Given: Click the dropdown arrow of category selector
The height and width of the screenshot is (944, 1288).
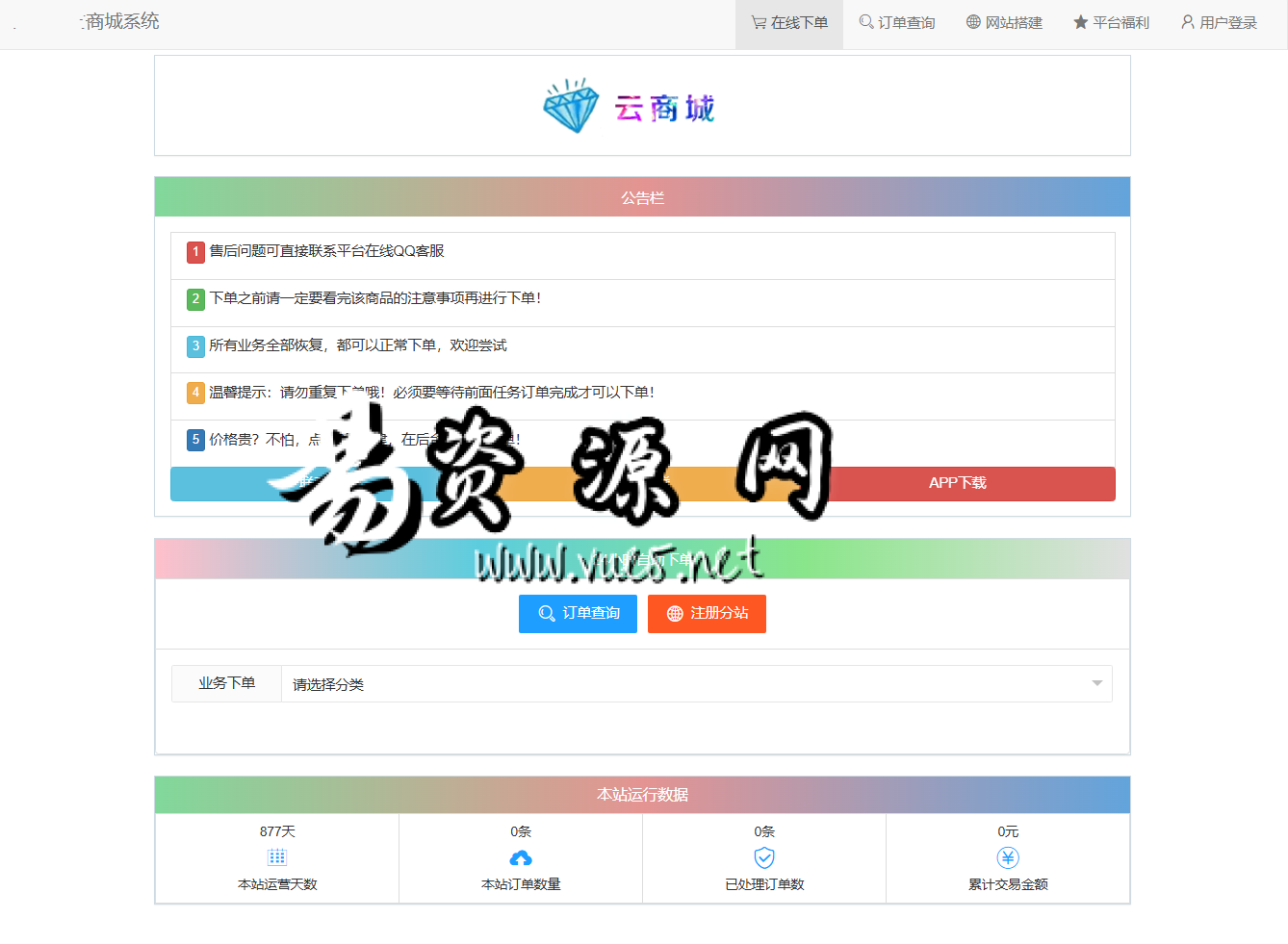Looking at the screenshot, I should pos(1096,684).
